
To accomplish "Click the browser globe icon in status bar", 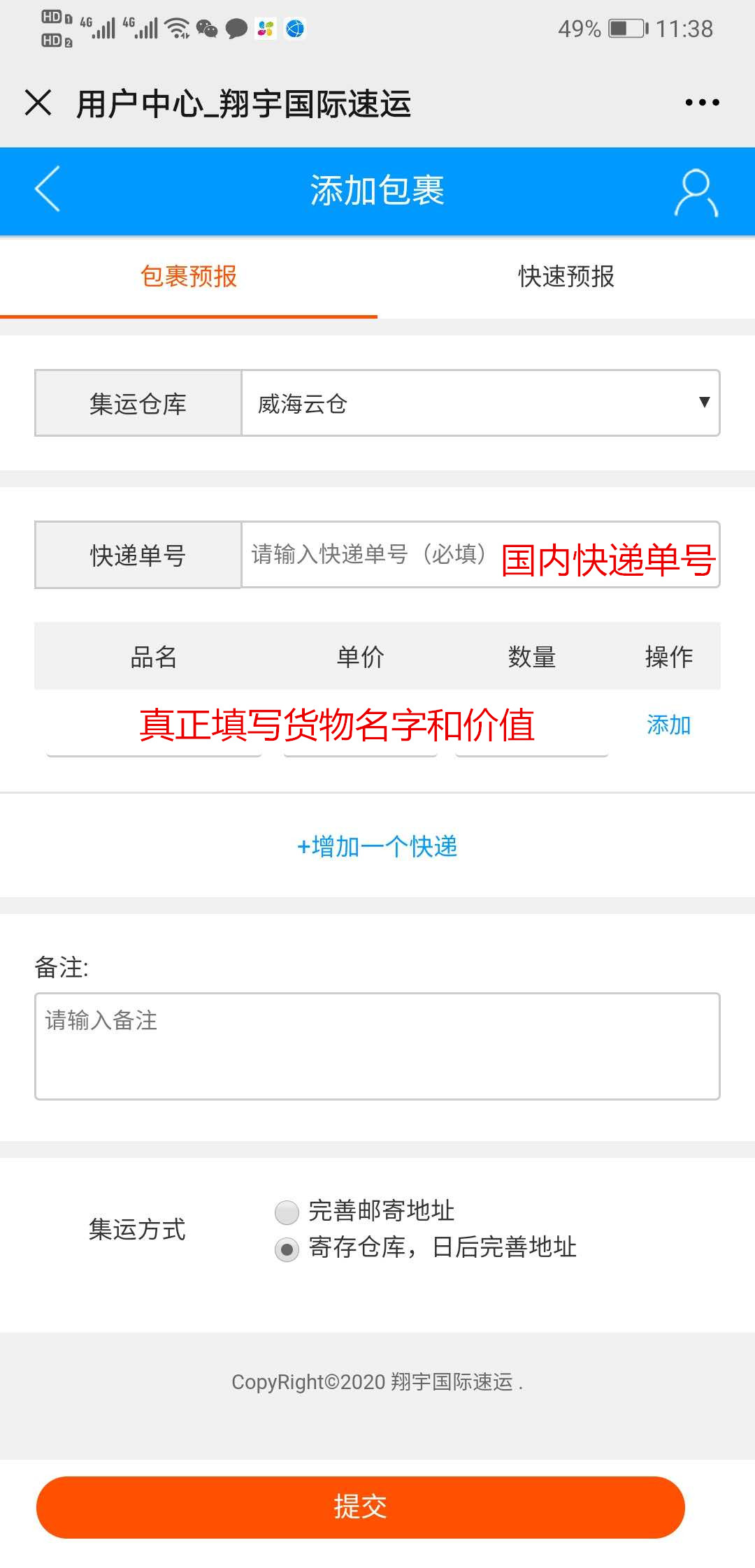I will click(x=296, y=28).
